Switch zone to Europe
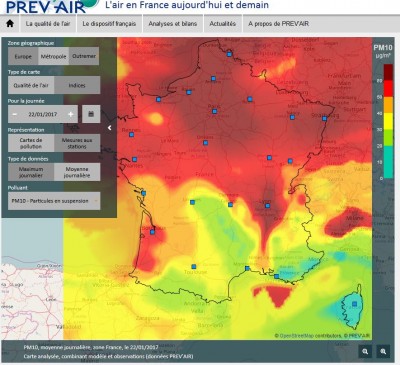400x365 pixels. (x=23, y=56)
